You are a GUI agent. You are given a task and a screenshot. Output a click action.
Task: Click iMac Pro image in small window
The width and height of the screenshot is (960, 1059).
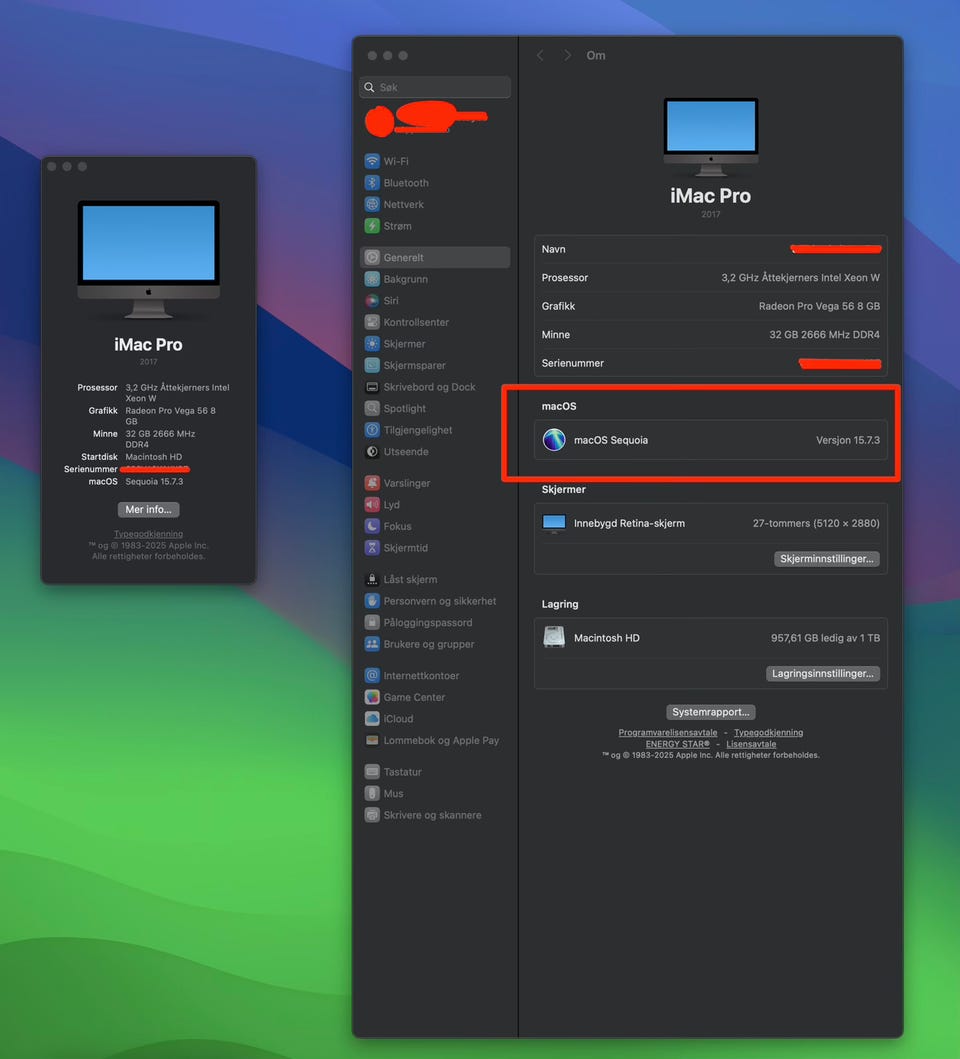pos(149,259)
